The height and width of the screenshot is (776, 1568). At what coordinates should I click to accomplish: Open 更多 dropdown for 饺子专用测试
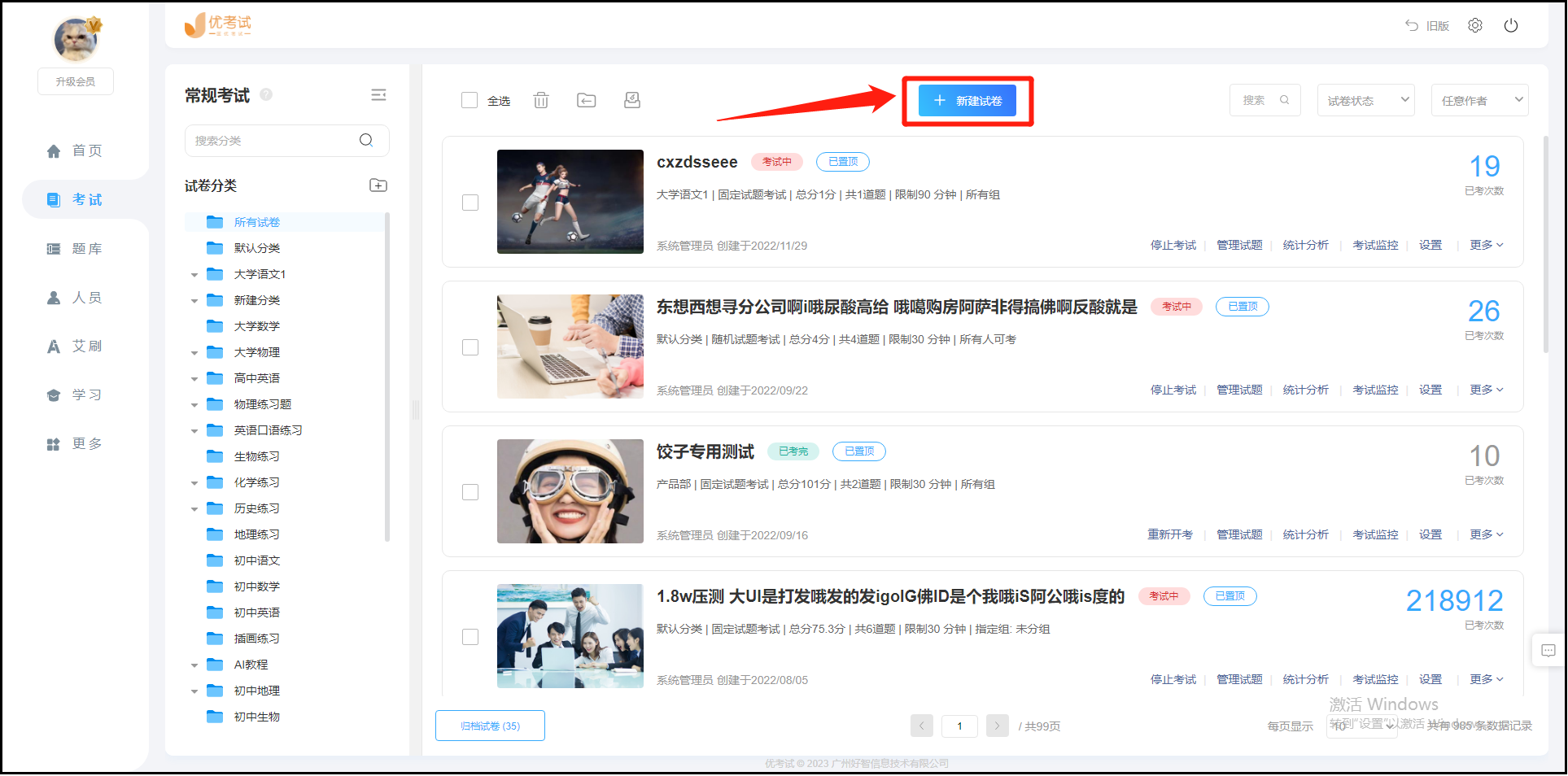pyautogui.click(x=1487, y=534)
